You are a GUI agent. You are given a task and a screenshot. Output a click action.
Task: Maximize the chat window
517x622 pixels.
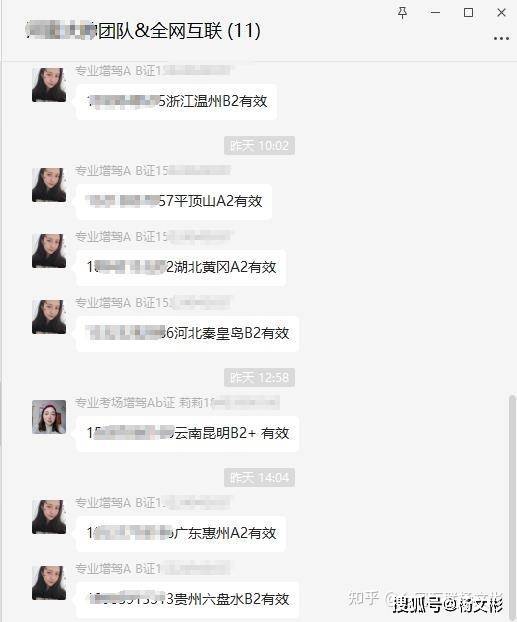click(x=468, y=13)
